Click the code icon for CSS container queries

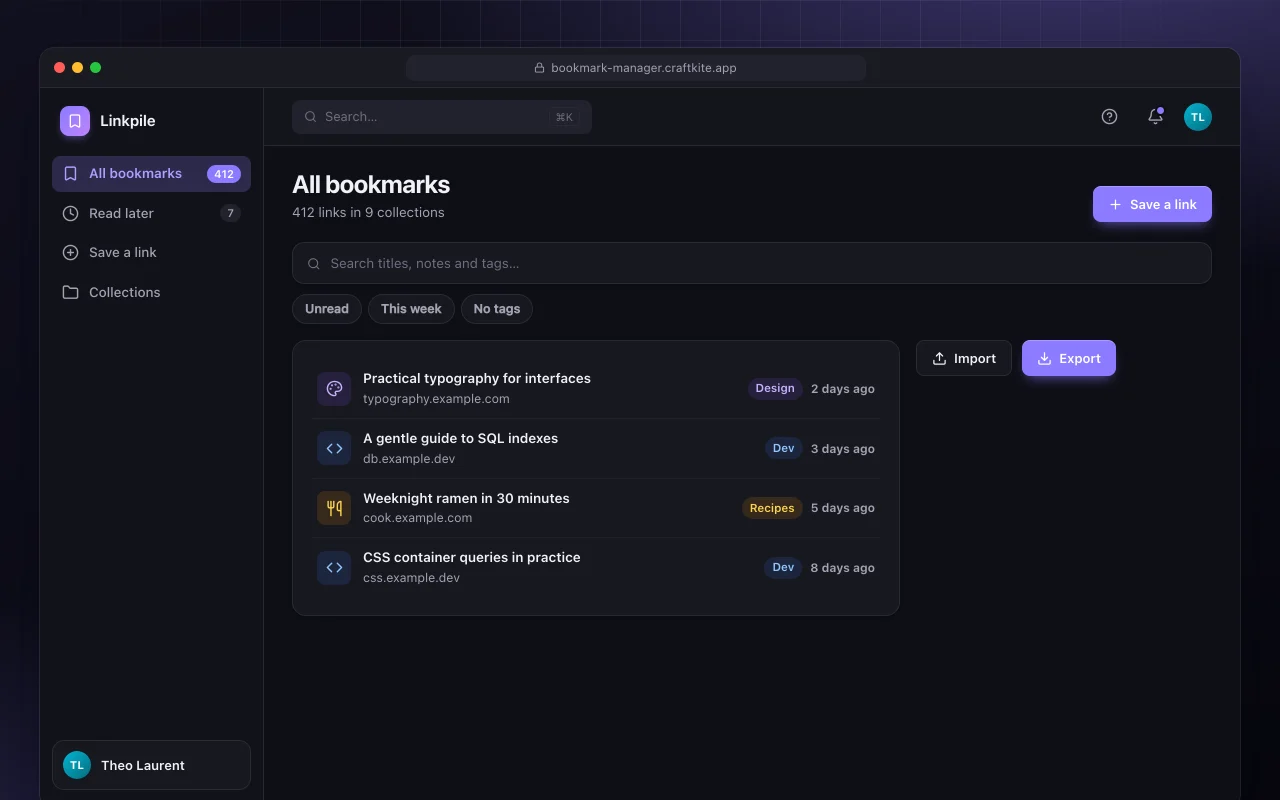click(x=334, y=568)
